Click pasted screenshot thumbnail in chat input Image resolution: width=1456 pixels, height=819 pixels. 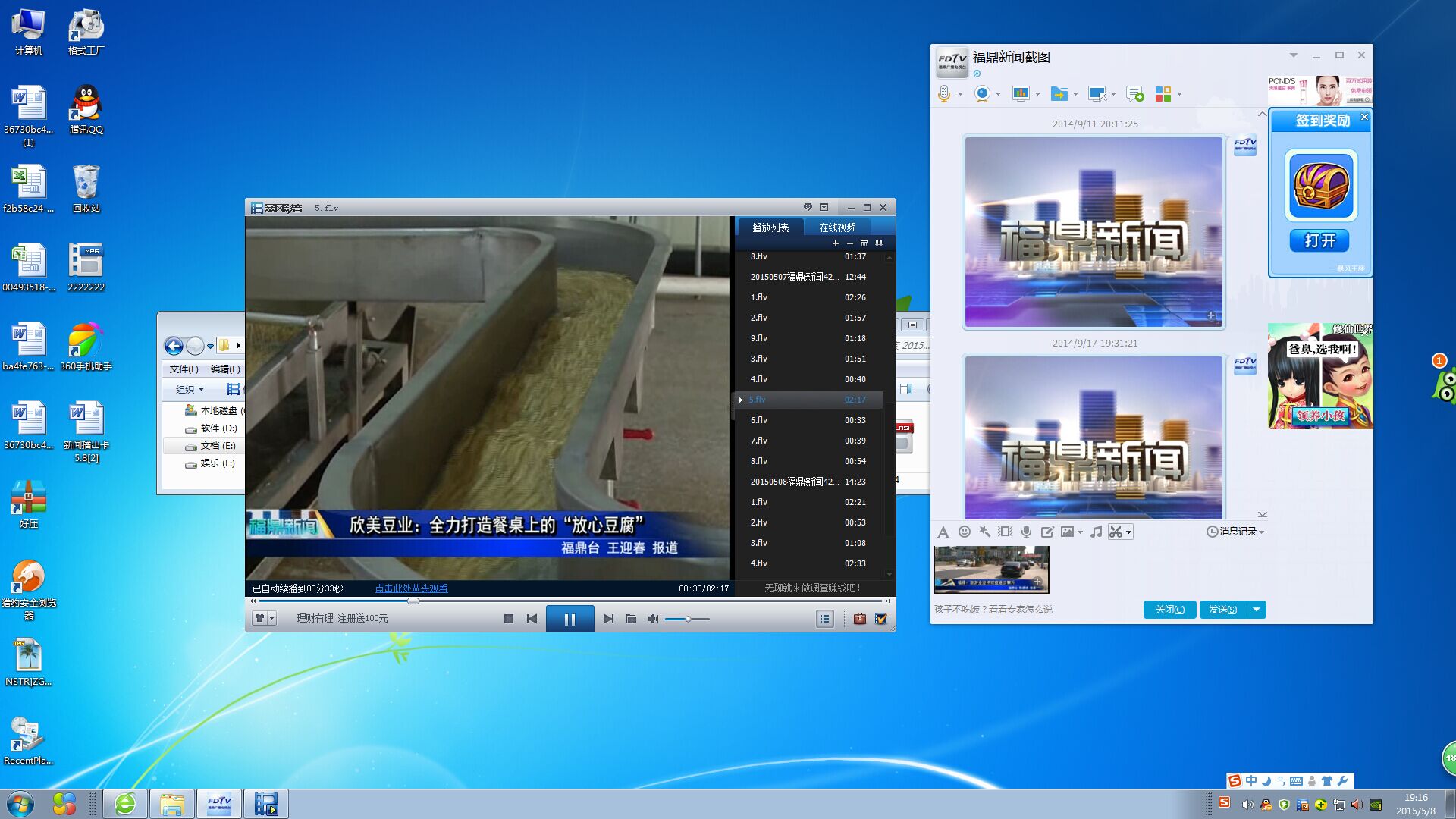point(992,570)
